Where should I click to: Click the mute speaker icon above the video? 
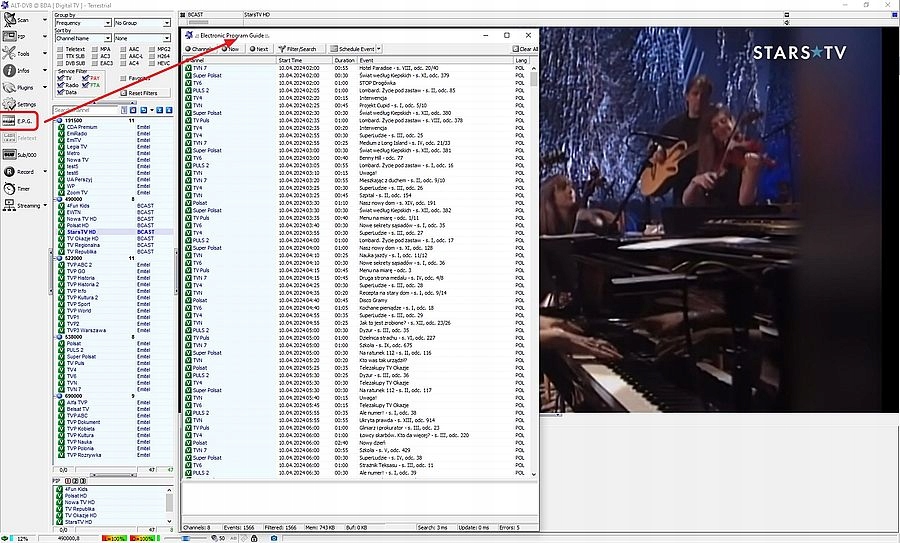[x=787, y=22]
